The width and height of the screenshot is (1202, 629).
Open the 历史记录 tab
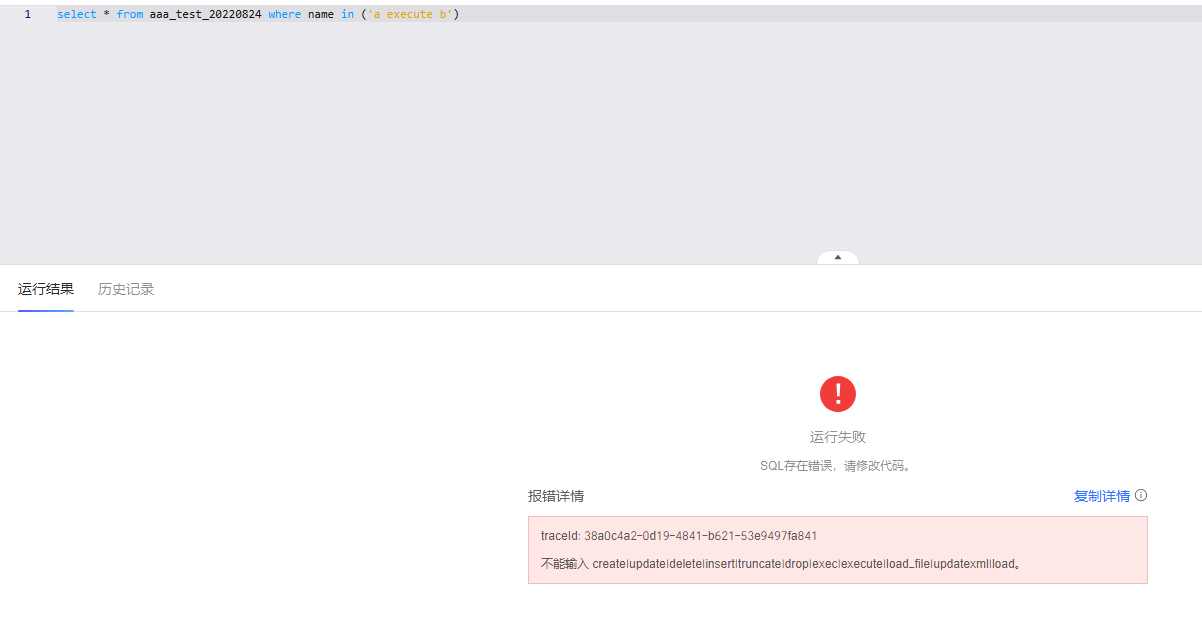tap(126, 289)
